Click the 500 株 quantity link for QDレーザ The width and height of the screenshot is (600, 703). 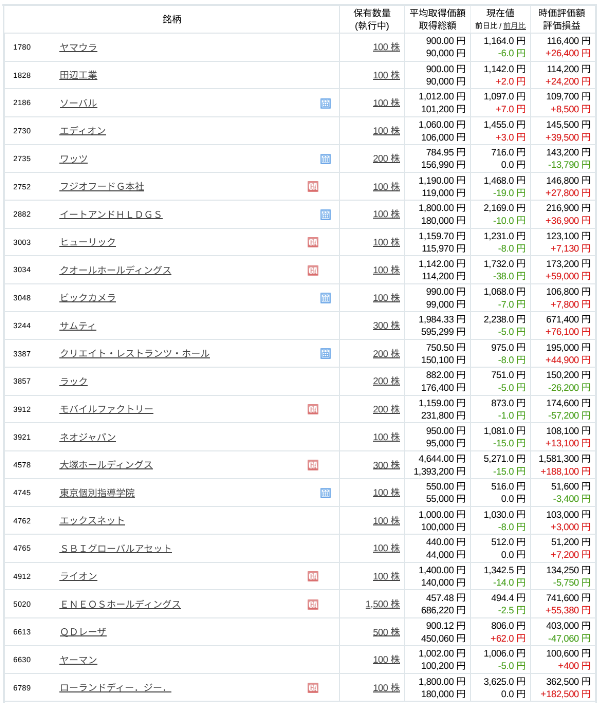(x=386, y=632)
